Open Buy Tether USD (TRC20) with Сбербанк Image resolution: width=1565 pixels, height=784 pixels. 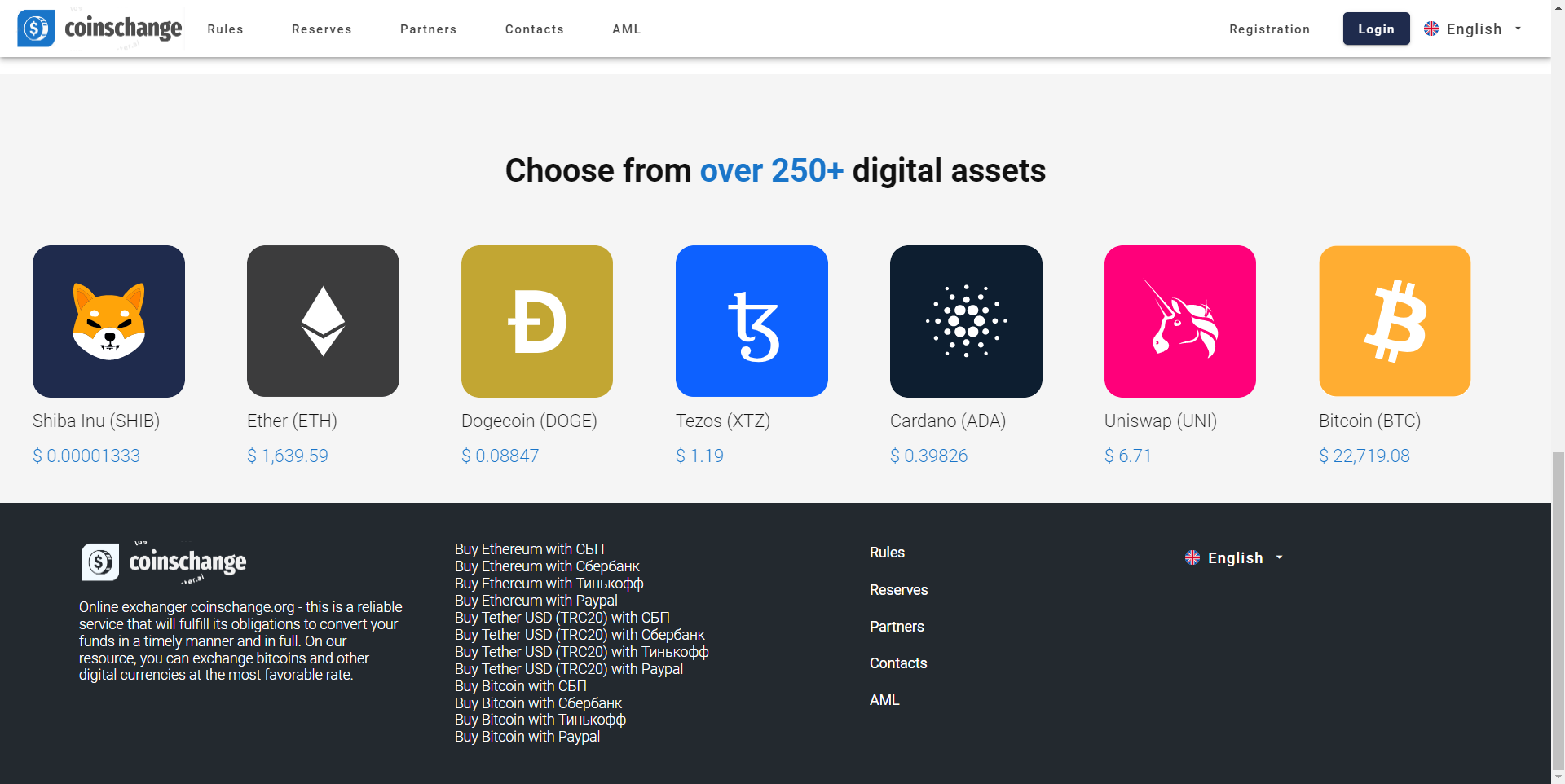click(x=580, y=635)
